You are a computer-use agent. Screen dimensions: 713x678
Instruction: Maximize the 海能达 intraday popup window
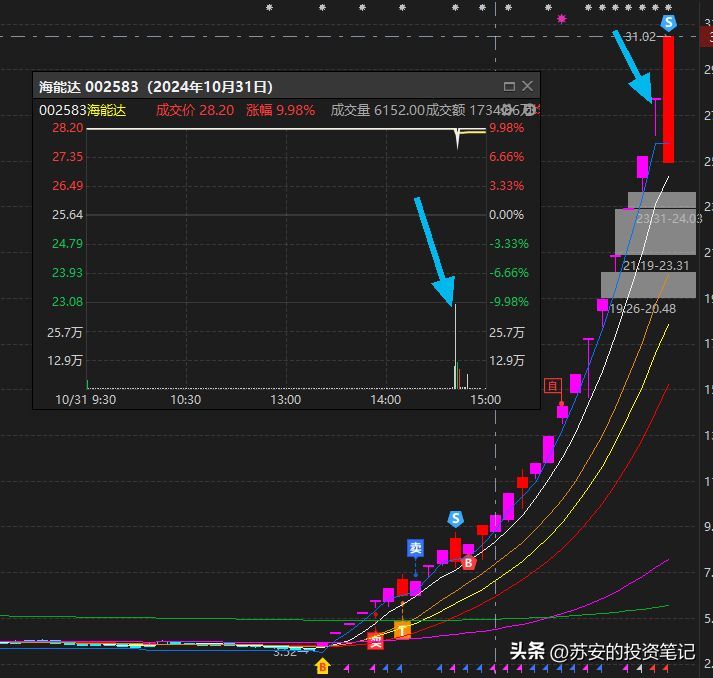tap(509, 87)
